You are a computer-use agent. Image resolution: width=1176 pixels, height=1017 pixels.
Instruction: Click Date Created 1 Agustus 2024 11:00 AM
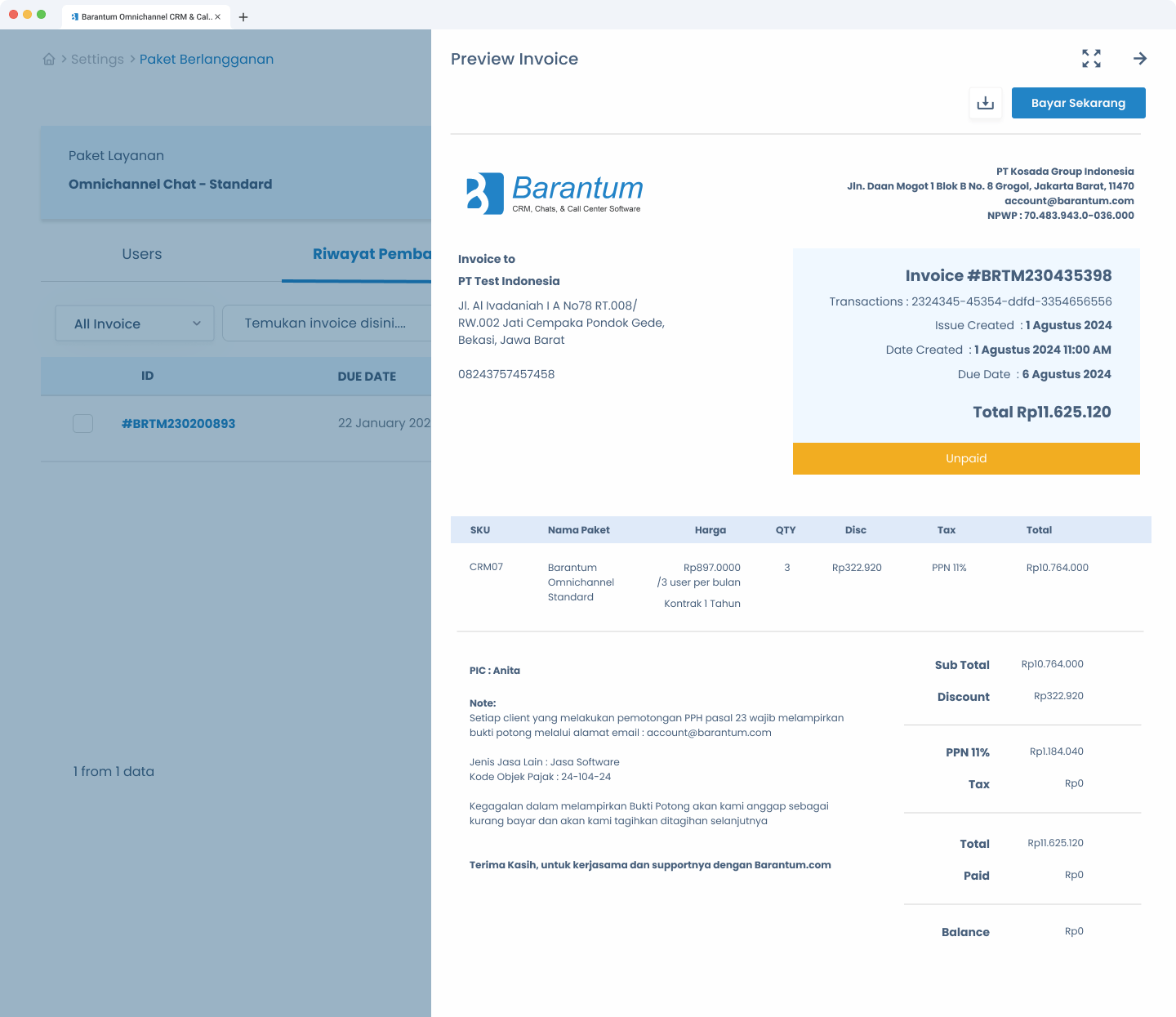pos(998,350)
